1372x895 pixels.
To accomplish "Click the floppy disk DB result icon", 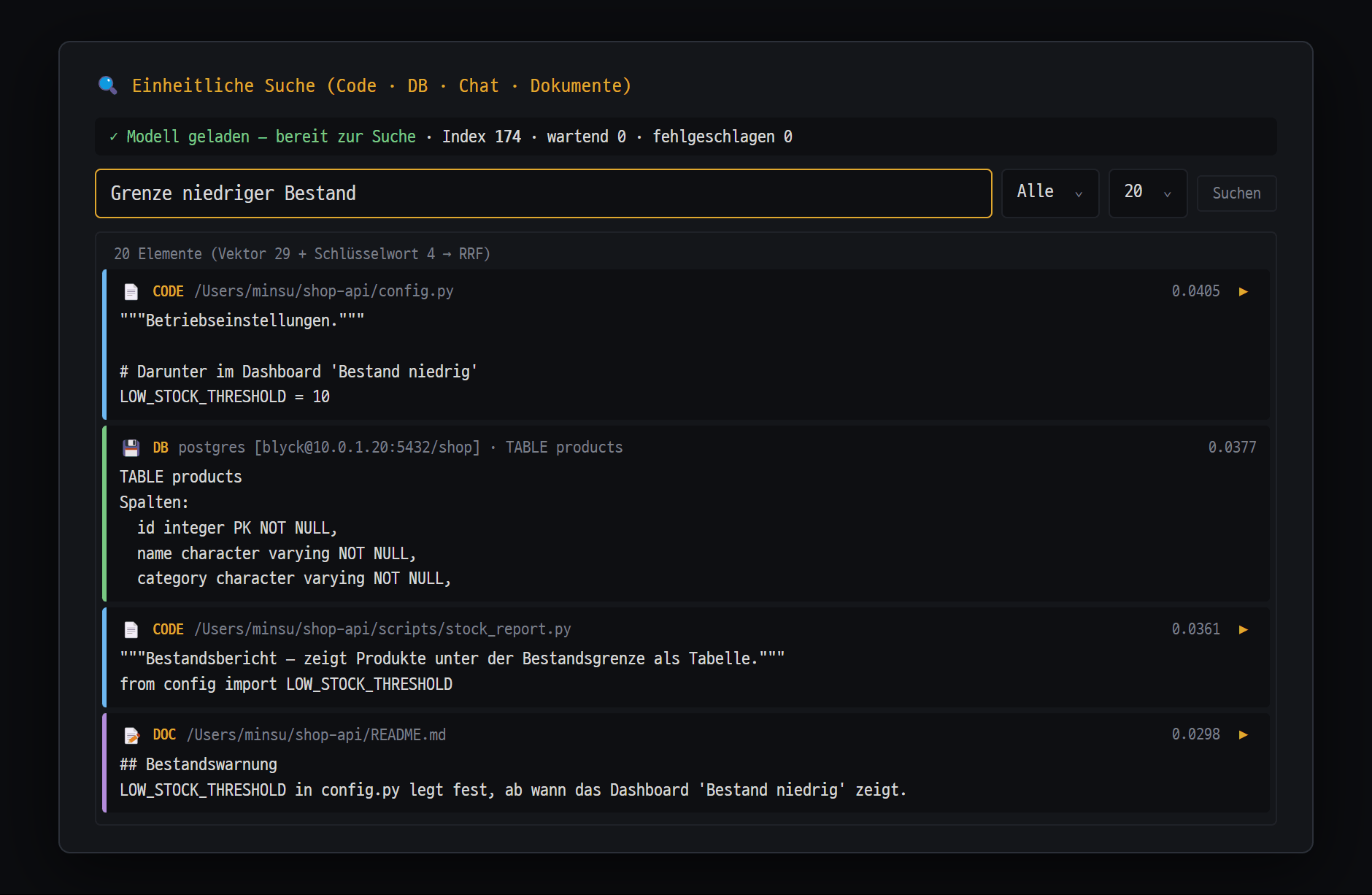I will tap(131, 447).
